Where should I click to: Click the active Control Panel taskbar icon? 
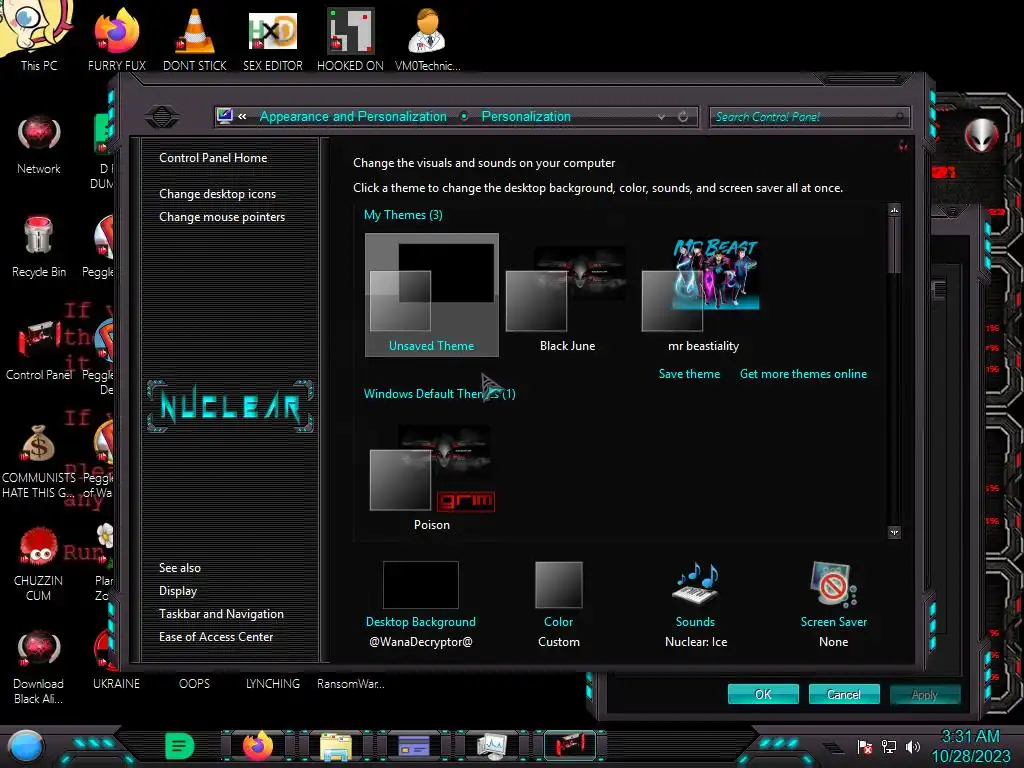click(x=569, y=745)
